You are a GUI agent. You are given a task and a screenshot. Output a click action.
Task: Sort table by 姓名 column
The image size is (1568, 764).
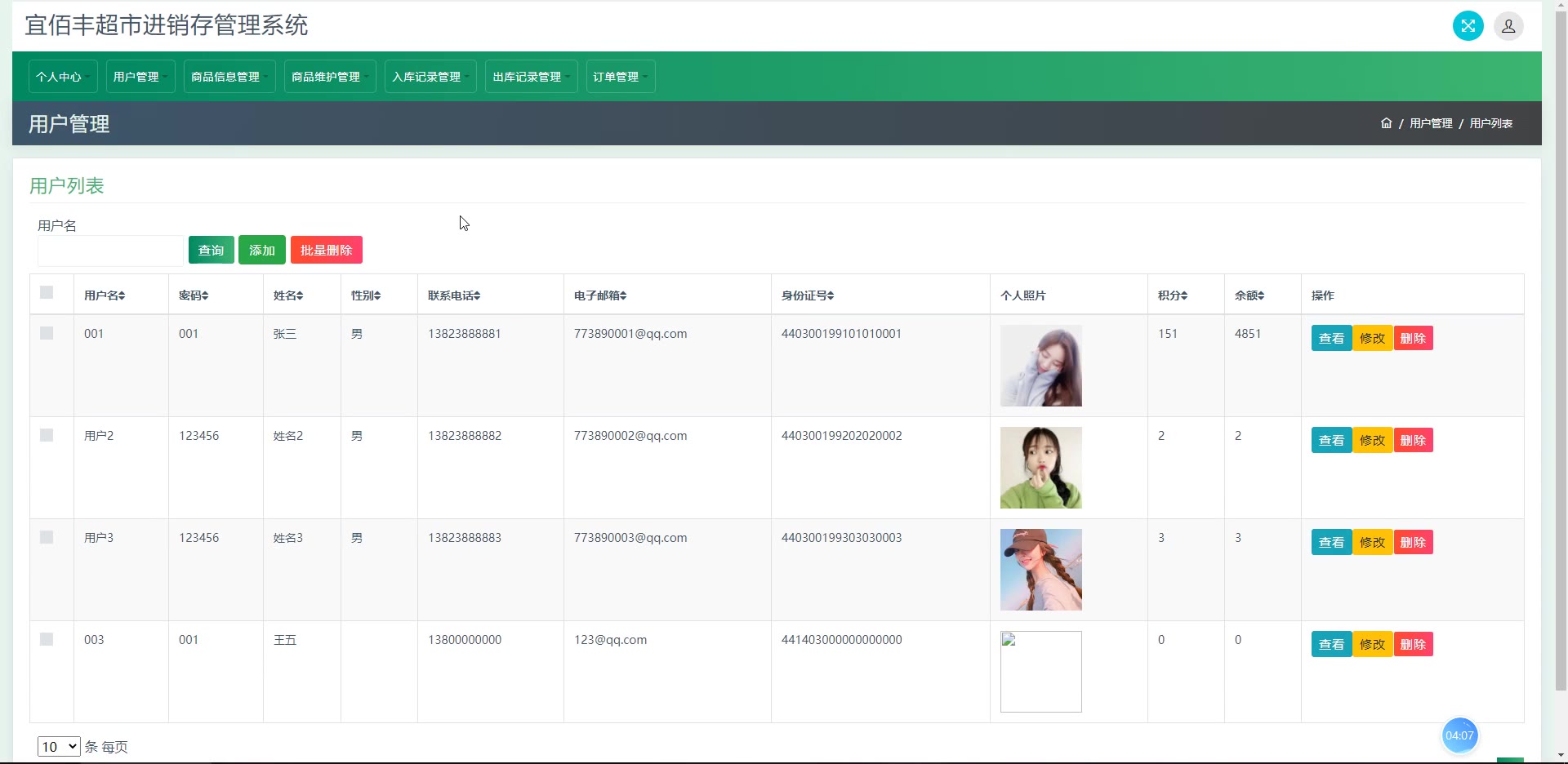click(288, 295)
